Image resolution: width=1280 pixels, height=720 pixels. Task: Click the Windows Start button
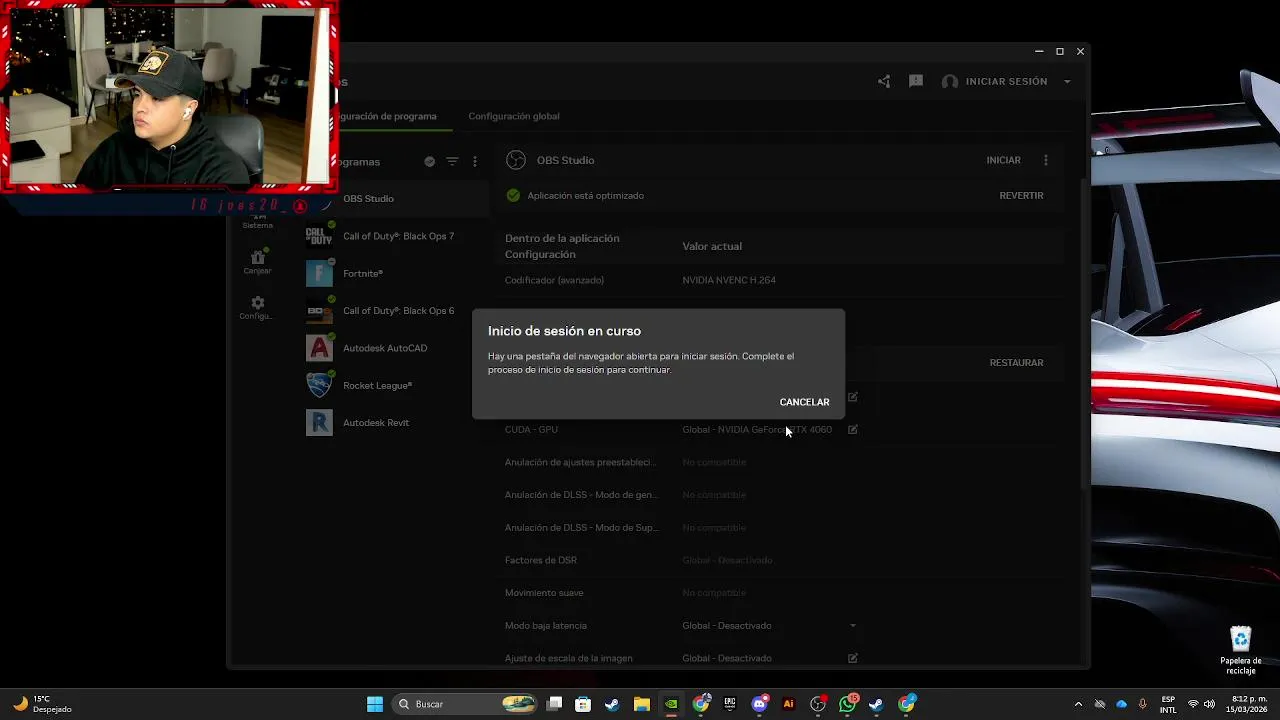click(375, 704)
